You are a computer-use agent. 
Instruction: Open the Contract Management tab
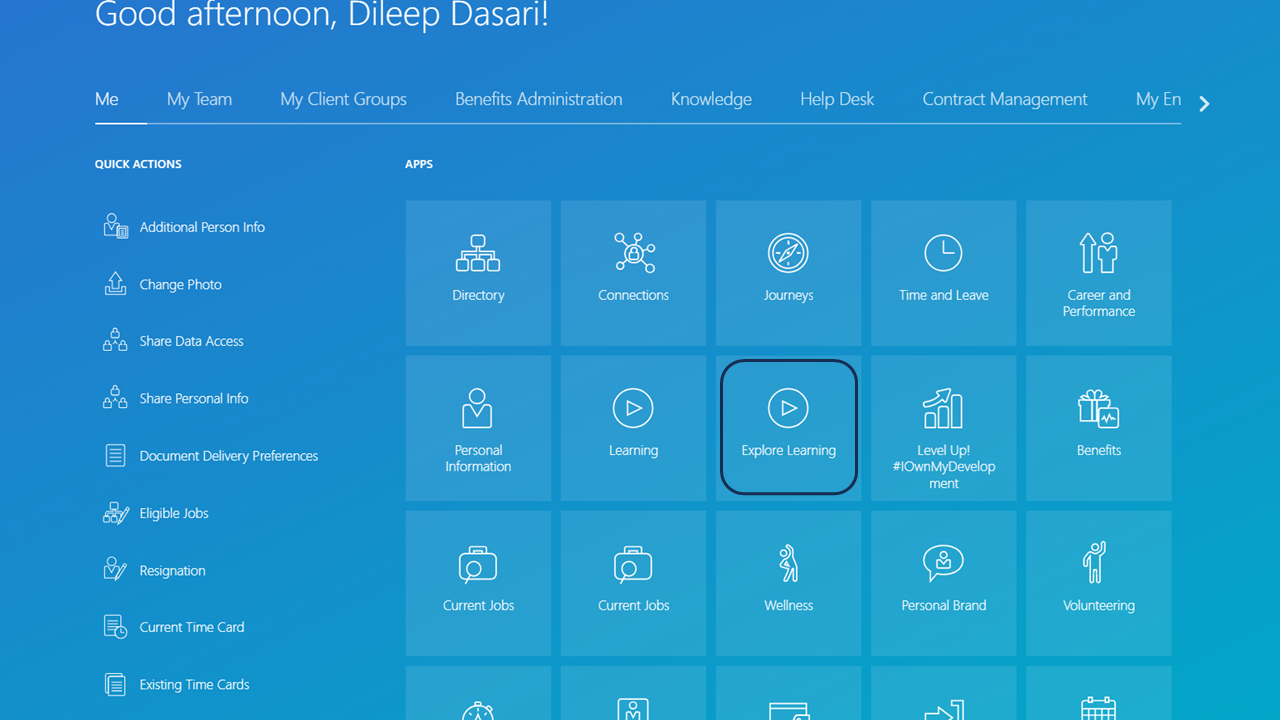pos(1004,99)
